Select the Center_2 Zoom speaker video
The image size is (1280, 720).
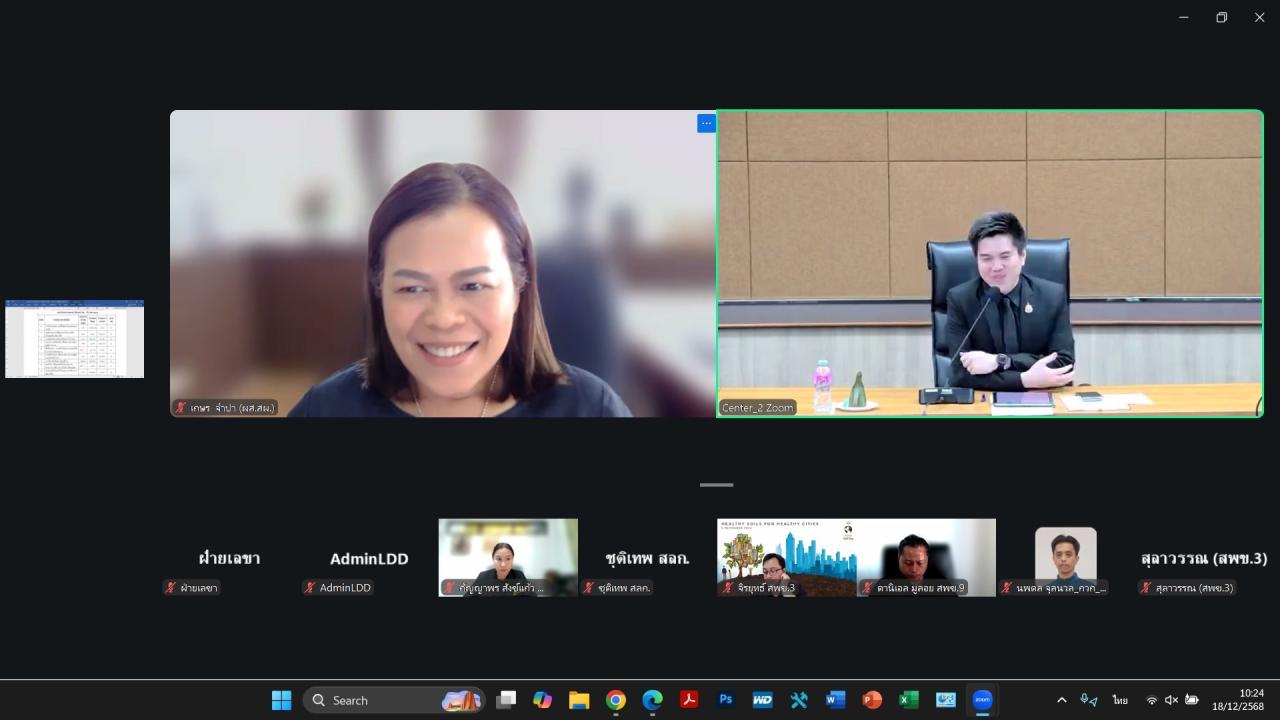point(990,263)
